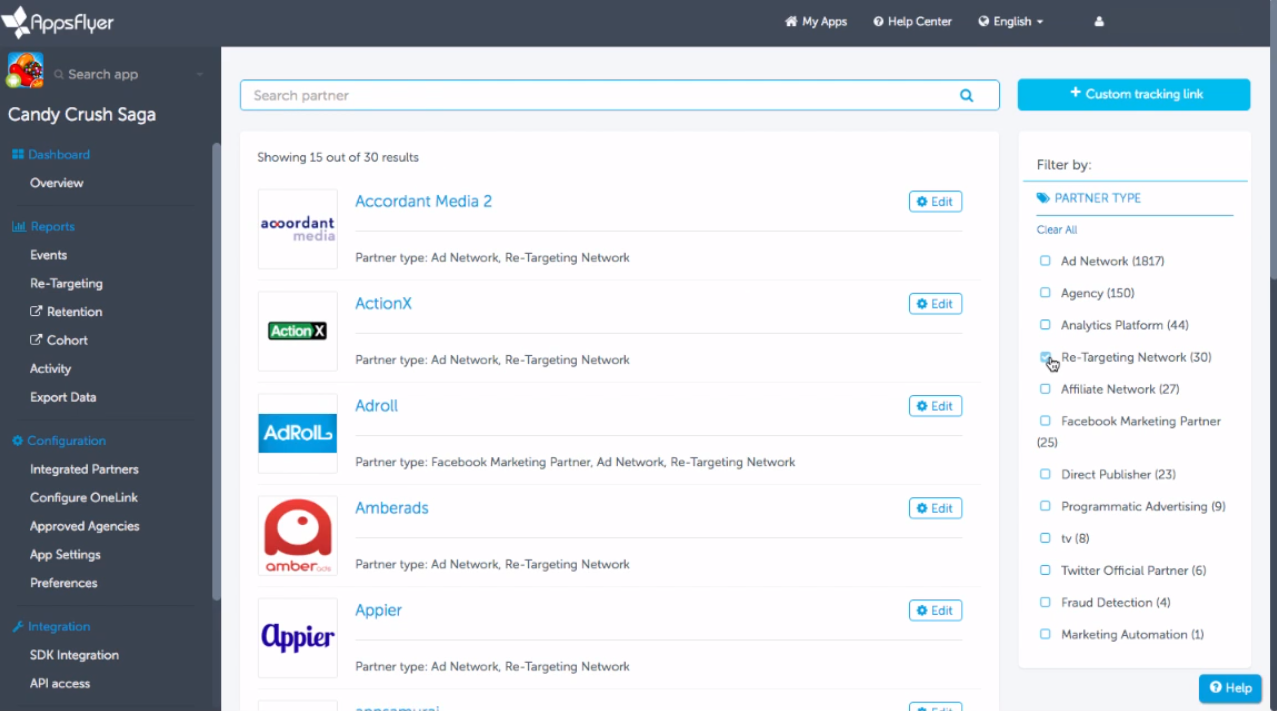Expand the user account menu

(x=1098, y=21)
